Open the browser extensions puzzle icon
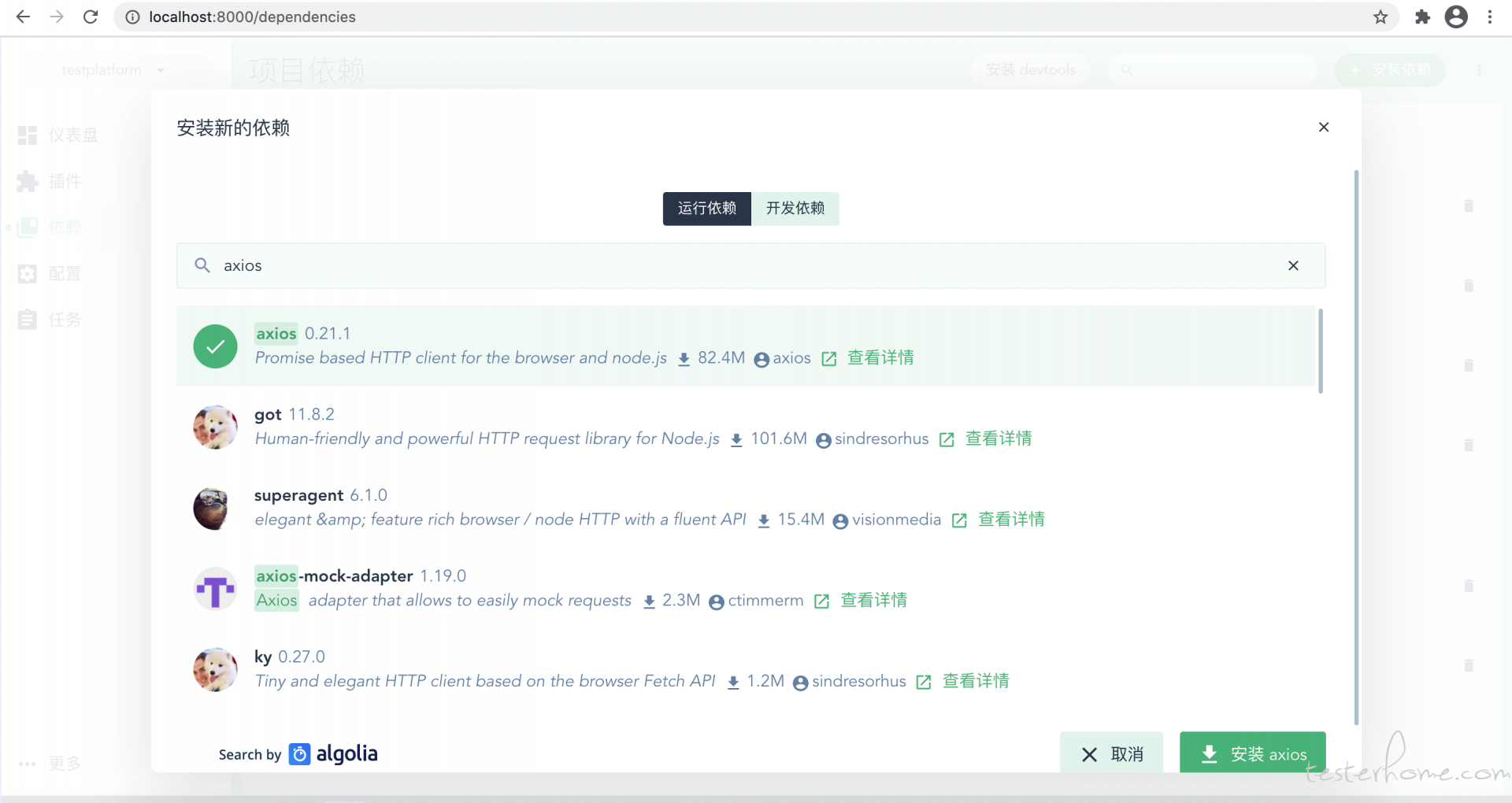The height and width of the screenshot is (803, 1512). [x=1422, y=17]
